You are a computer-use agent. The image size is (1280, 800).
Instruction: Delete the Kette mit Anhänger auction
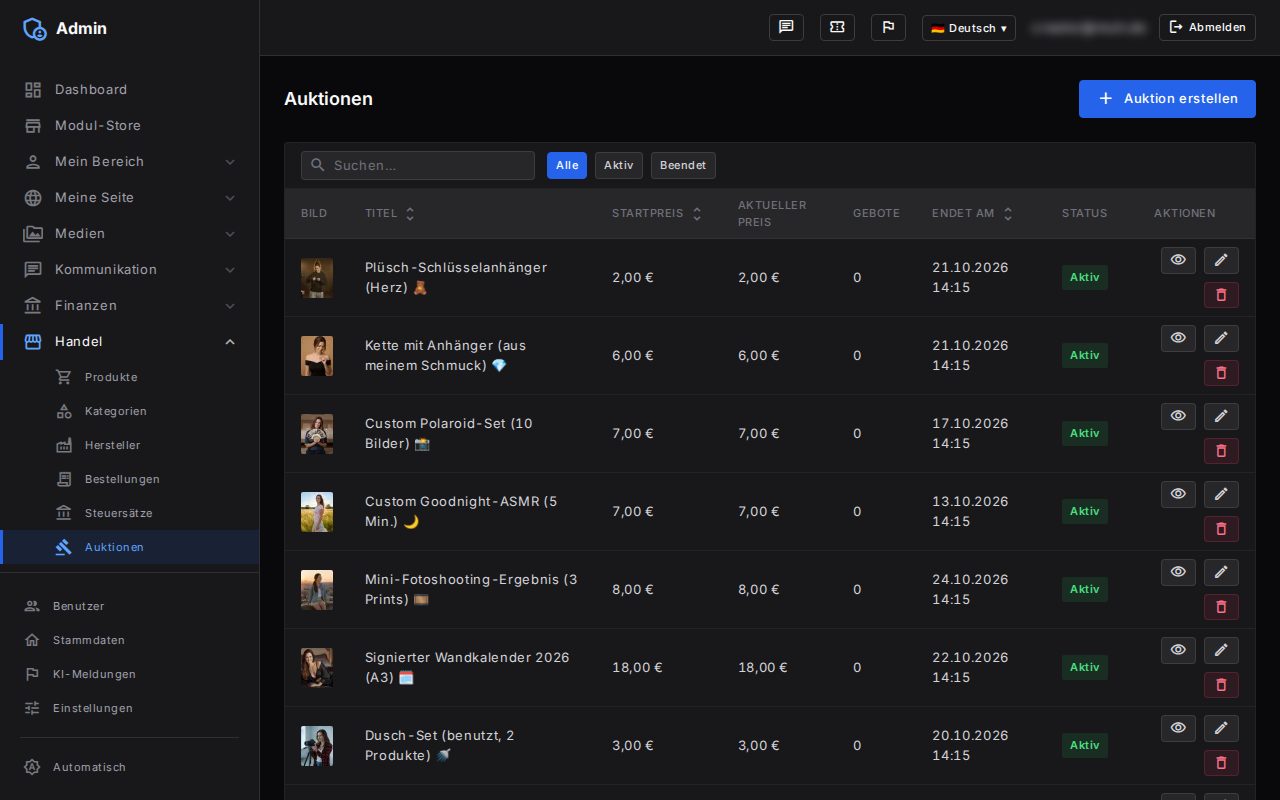click(x=1221, y=373)
